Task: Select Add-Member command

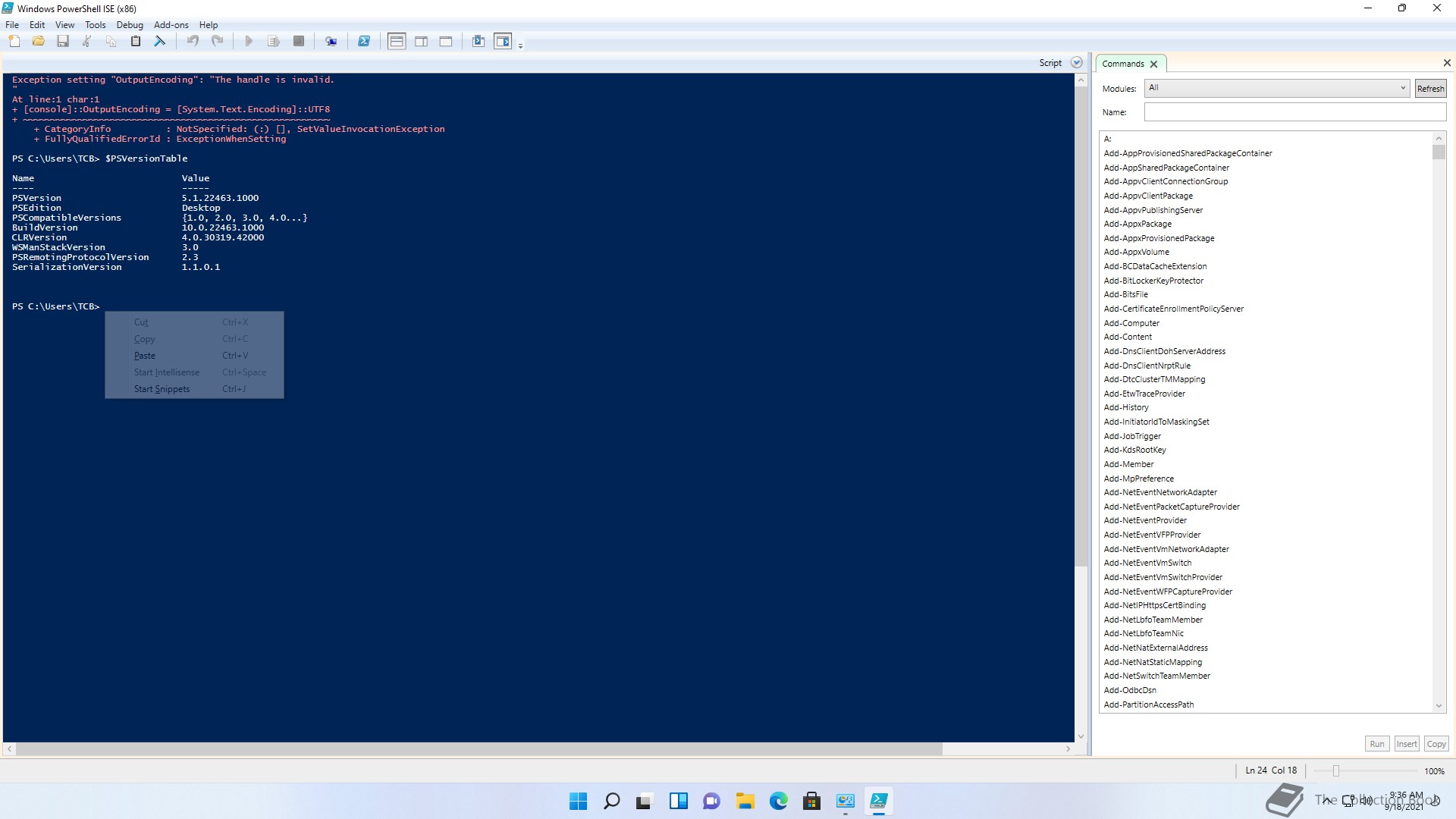Action: [1128, 464]
